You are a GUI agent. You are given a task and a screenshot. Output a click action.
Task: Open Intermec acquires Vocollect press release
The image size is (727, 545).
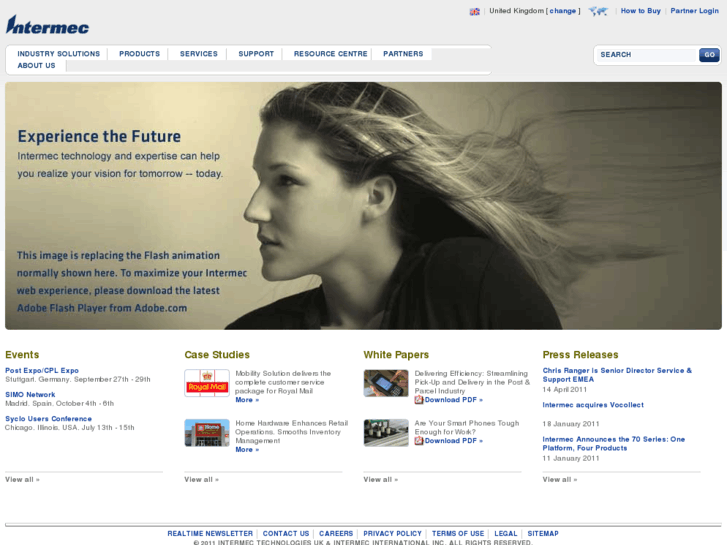pos(593,405)
